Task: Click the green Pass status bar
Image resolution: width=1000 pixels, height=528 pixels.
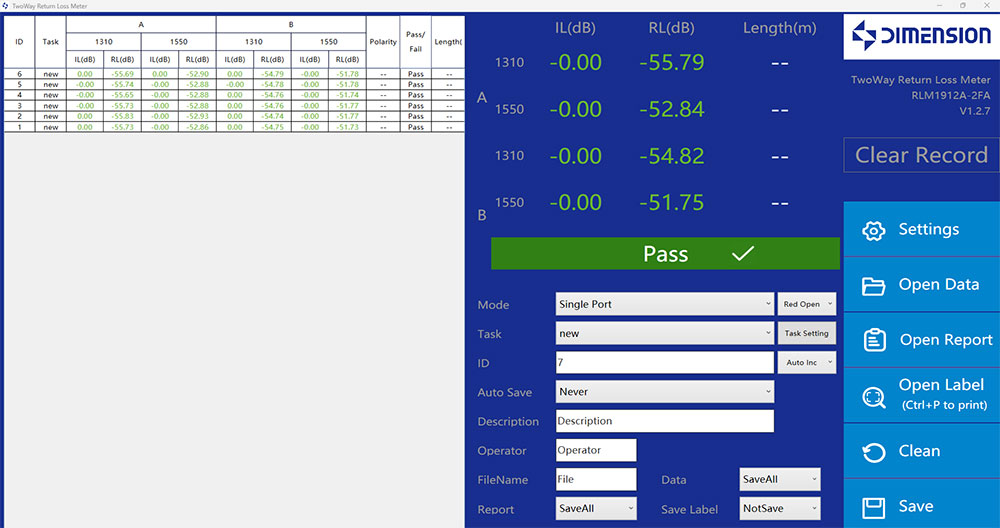Action: 665,254
